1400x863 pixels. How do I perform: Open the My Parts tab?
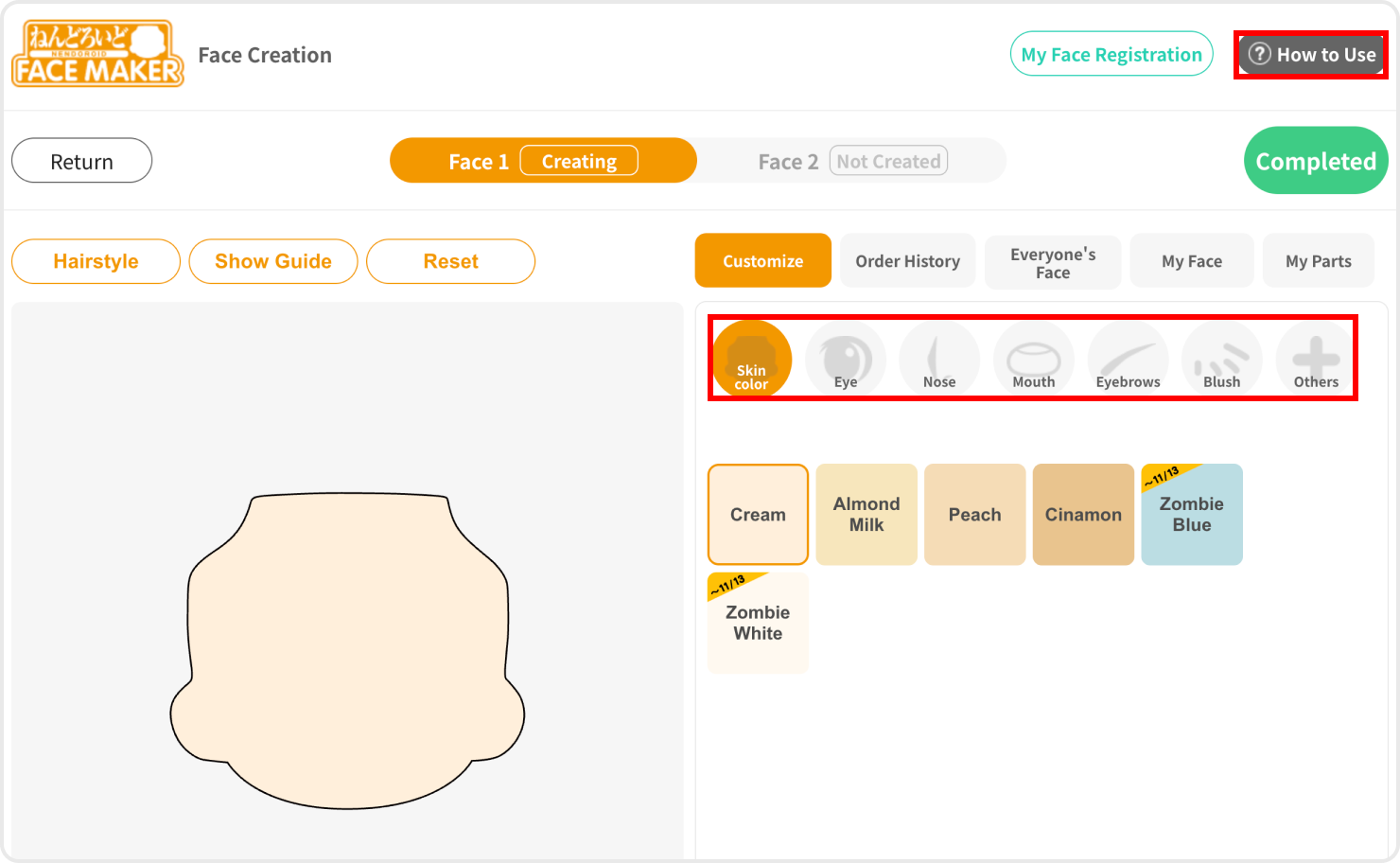tap(1318, 261)
